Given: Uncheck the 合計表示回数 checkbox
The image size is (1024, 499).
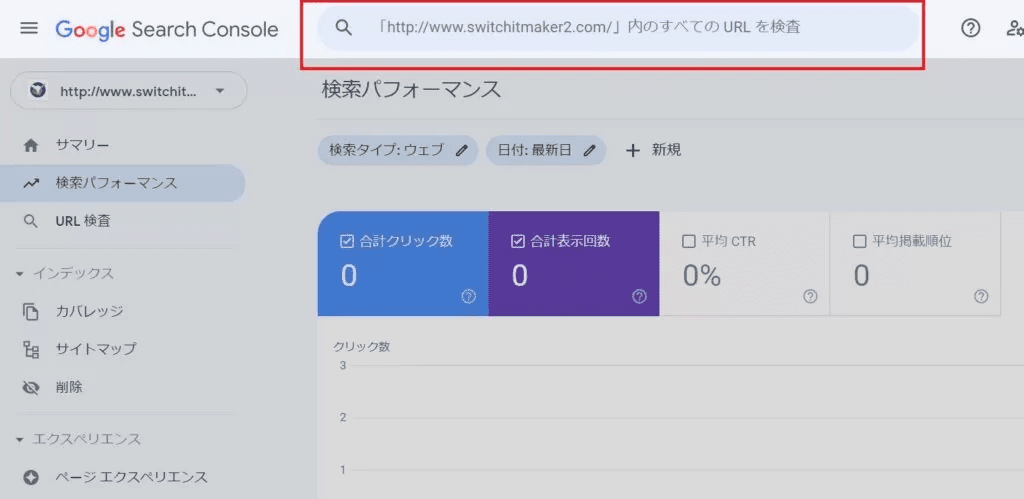Looking at the screenshot, I should (518, 241).
